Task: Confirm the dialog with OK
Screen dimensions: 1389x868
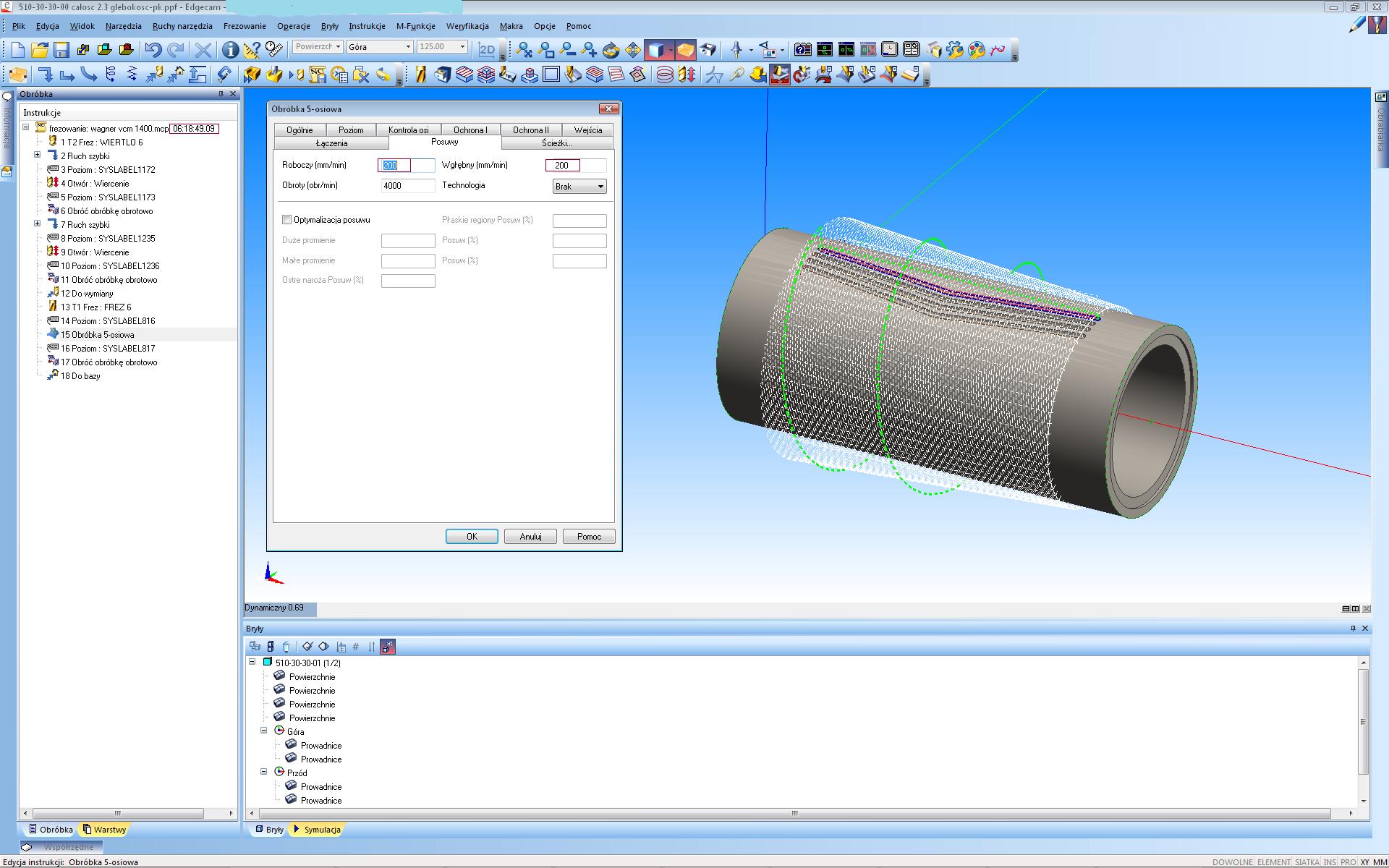Action: pyautogui.click(x=472, y=536)
